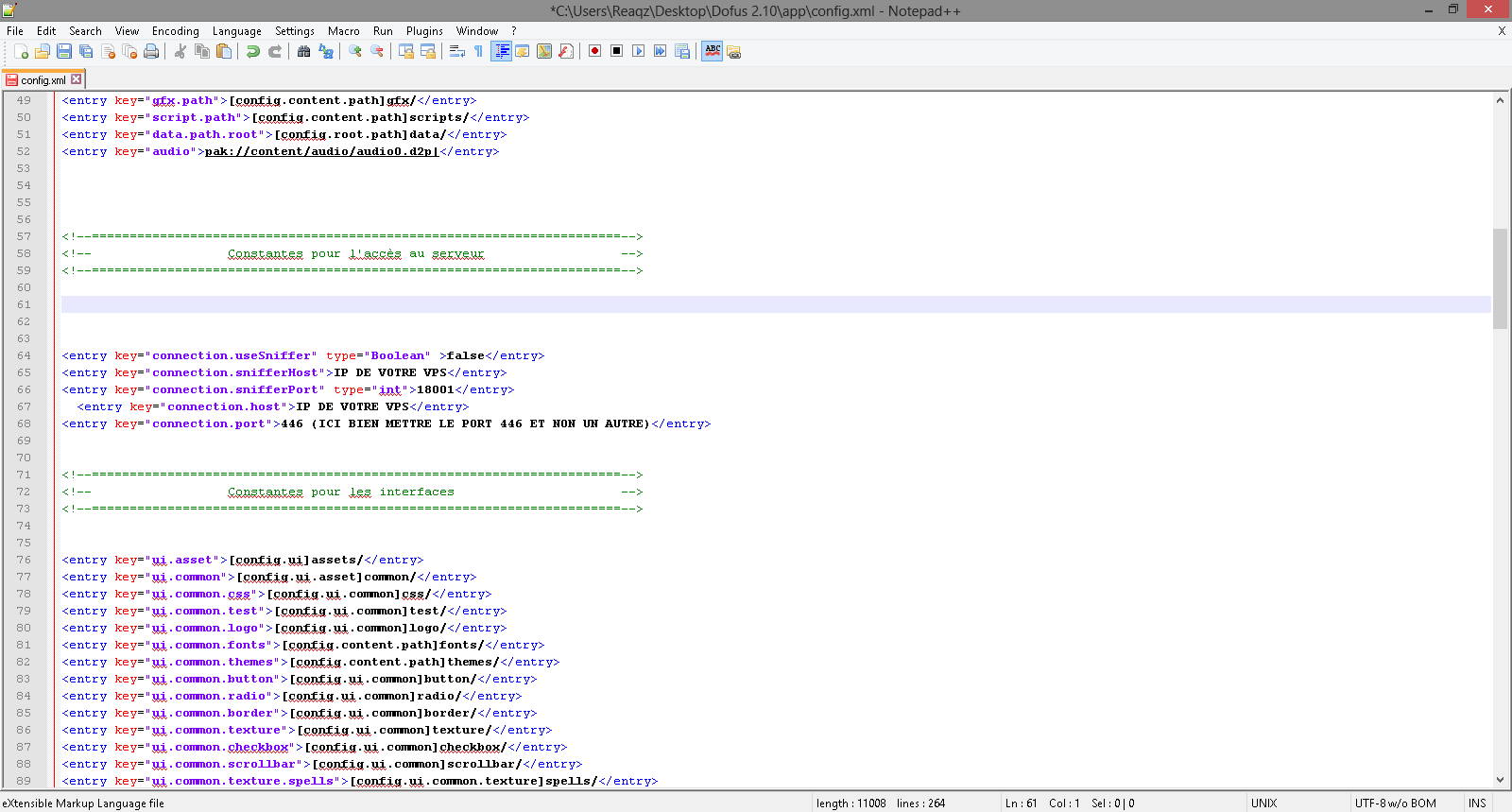Cut selection using scissors icon

(x=180, y=51)
